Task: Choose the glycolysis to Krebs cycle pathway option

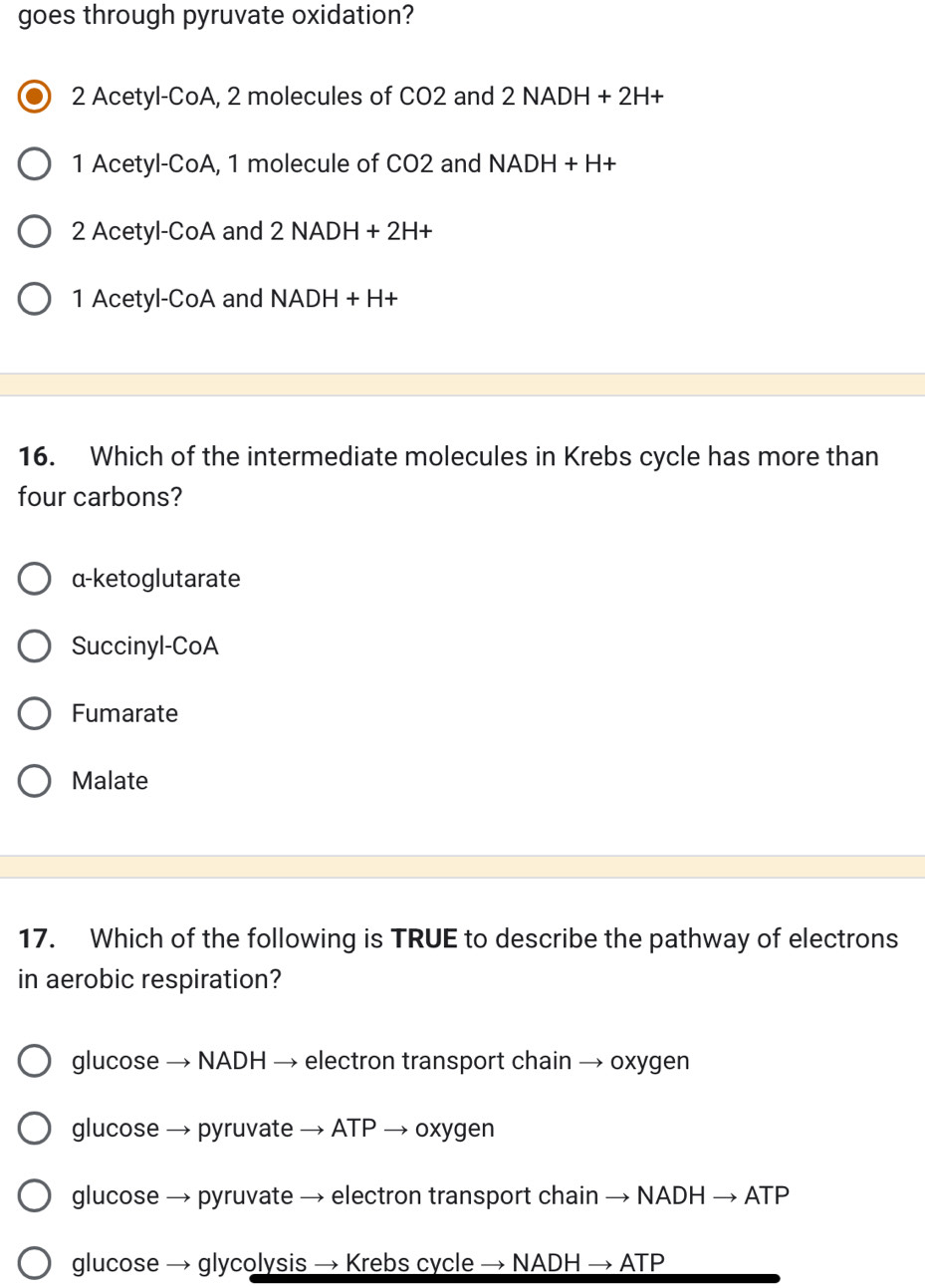Action: click(33, 1262)
